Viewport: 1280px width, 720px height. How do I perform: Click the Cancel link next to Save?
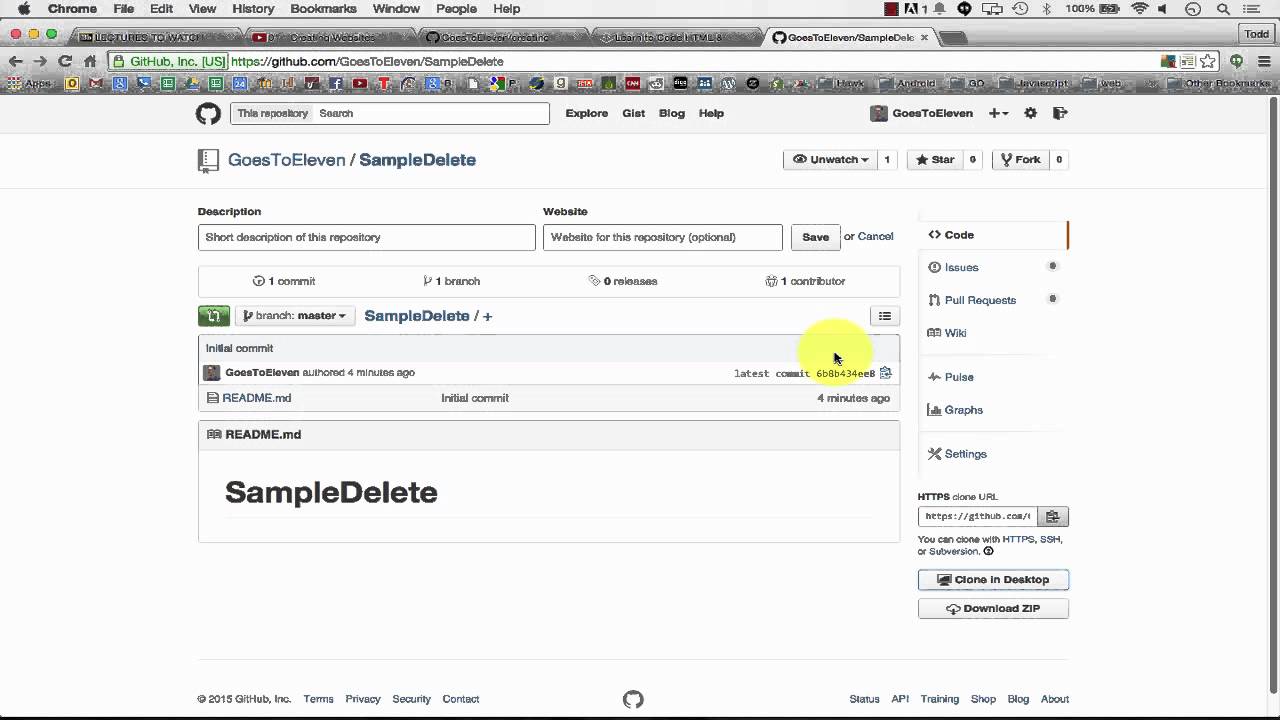[875, 237]
